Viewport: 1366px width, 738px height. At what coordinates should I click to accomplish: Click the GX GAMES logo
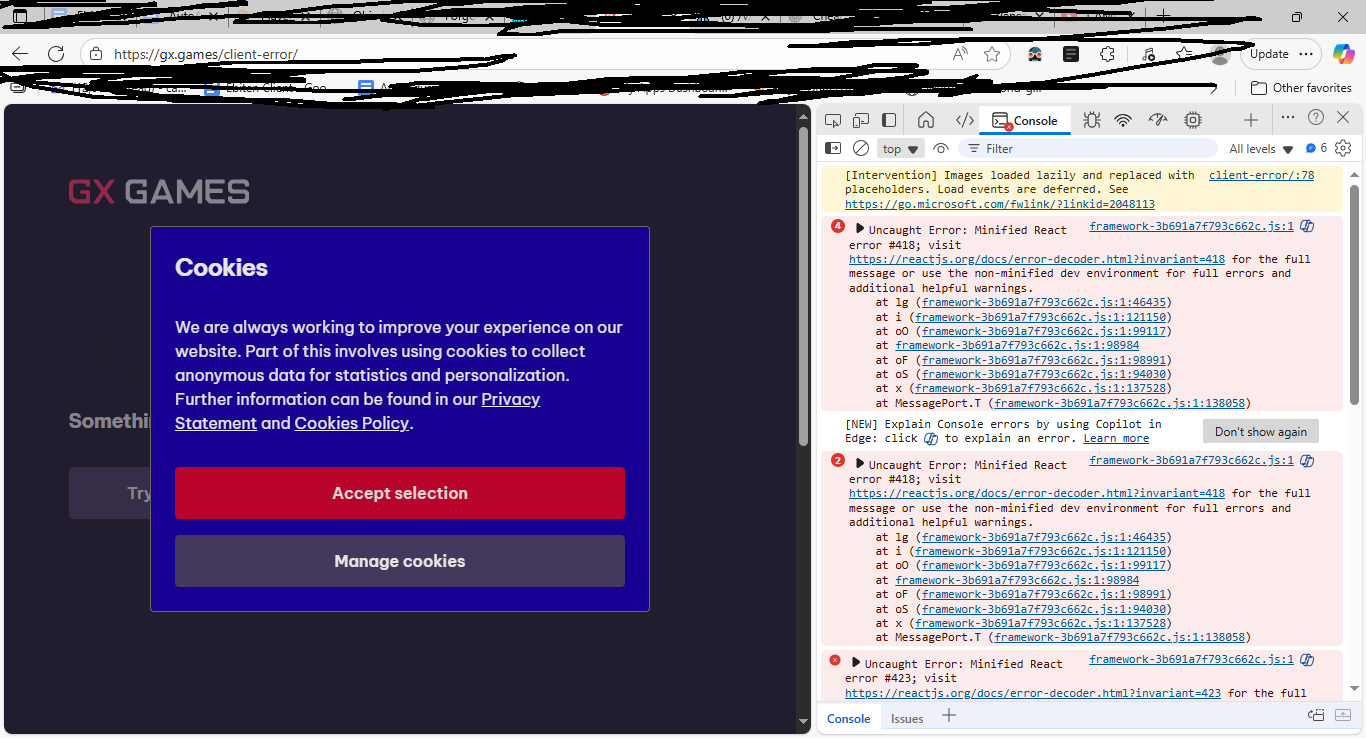click(159, 191)
